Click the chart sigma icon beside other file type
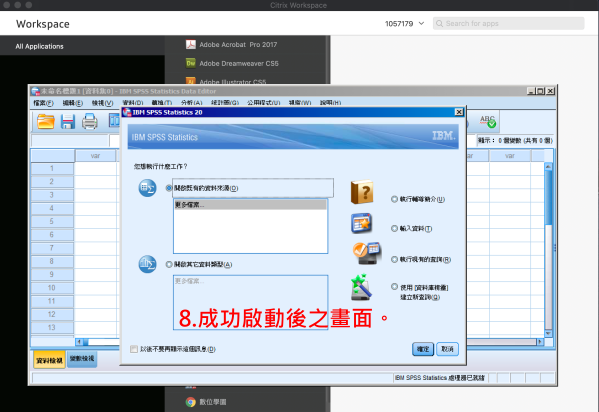Screen dimensions: 599x412 pyautogui.click(x=147, y=264)
